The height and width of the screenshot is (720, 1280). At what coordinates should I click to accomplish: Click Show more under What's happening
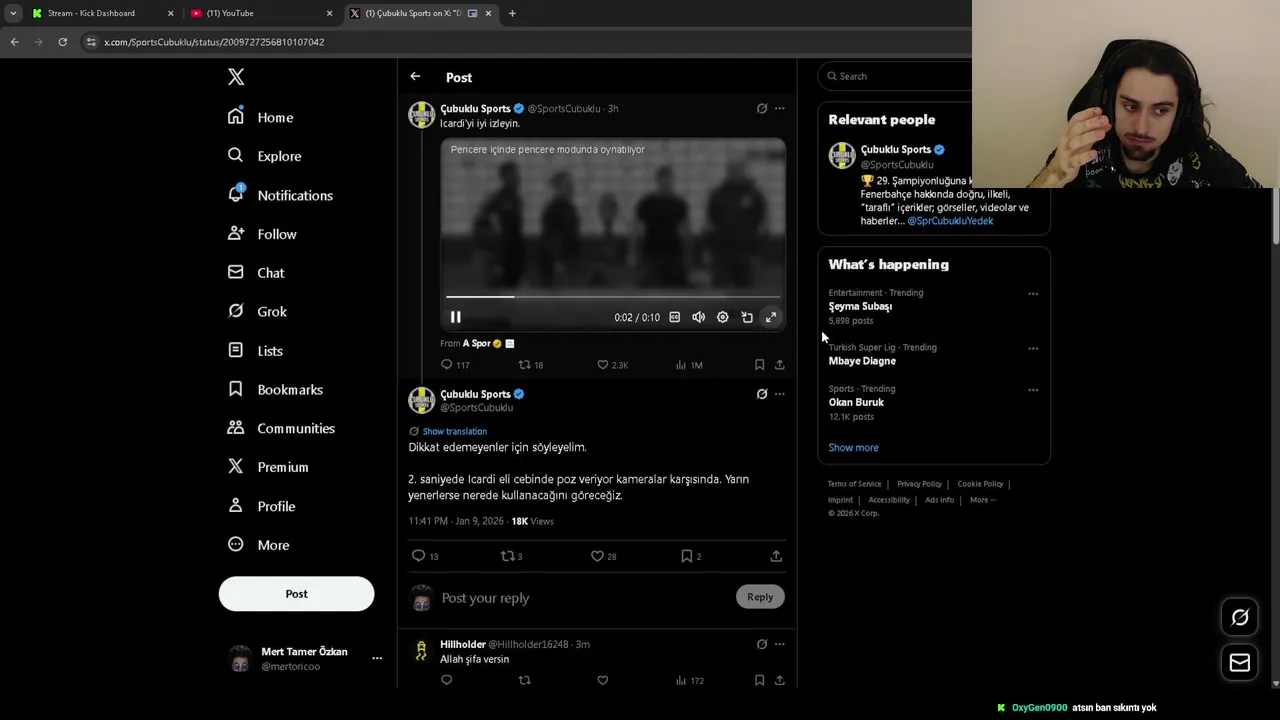click(853, 447)
